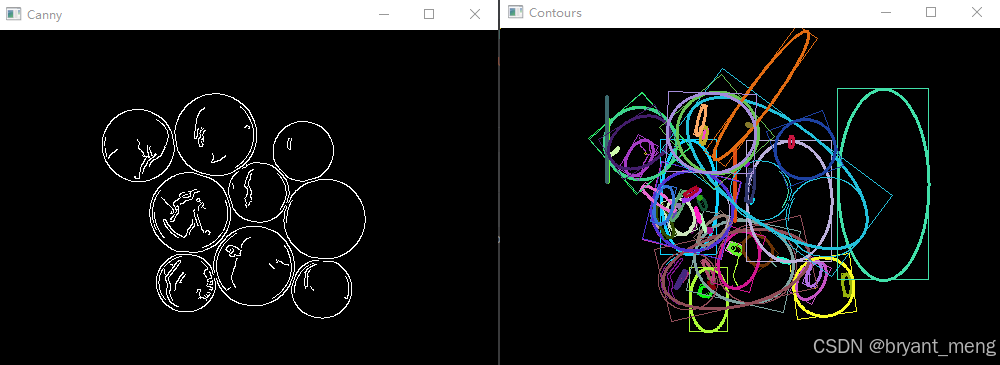Click the Canny window title text
The height and width of the screenshot is (365, 1000).
click(x=44, y=15)
